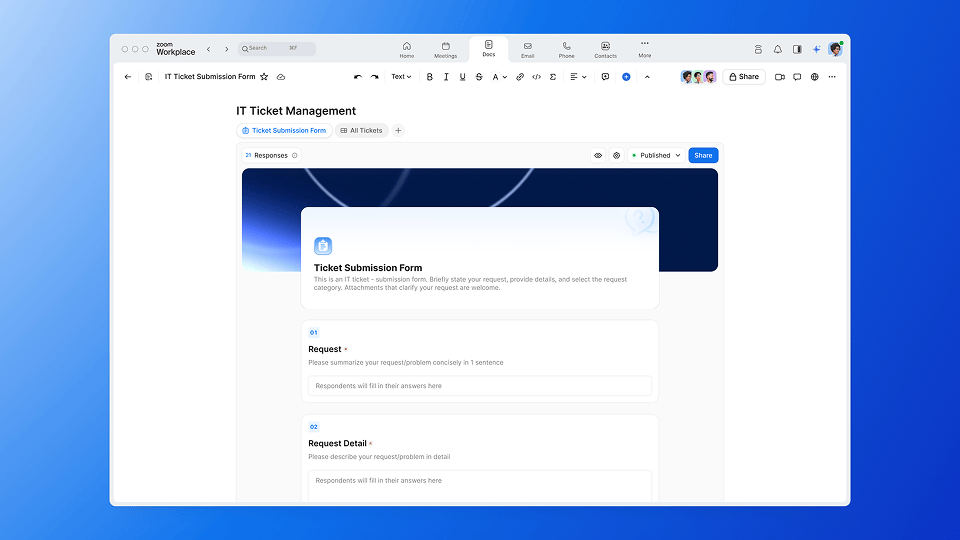The height and width of the screenshot is (540, 960).
Task: Toggle form preview with the eye icon
Action: 598,156
